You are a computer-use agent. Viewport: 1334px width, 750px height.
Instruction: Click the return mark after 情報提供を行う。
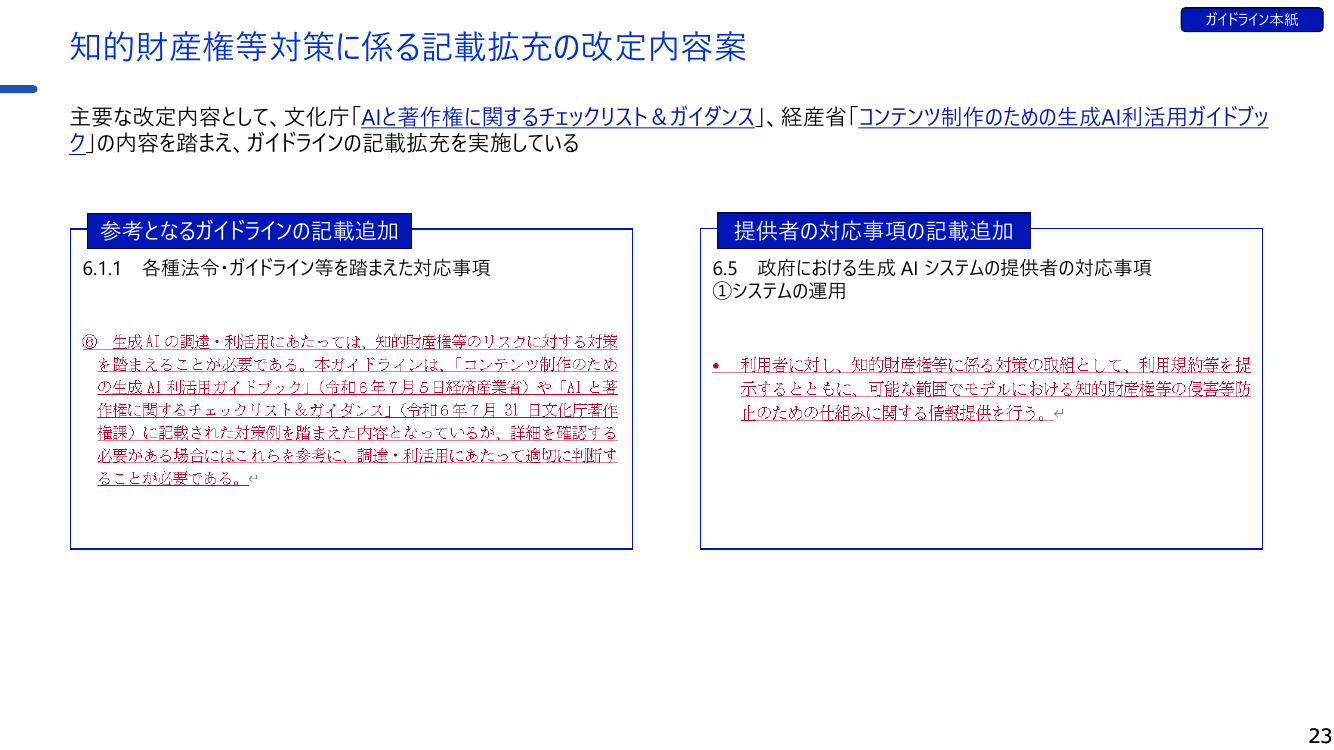coord(1059,414)
